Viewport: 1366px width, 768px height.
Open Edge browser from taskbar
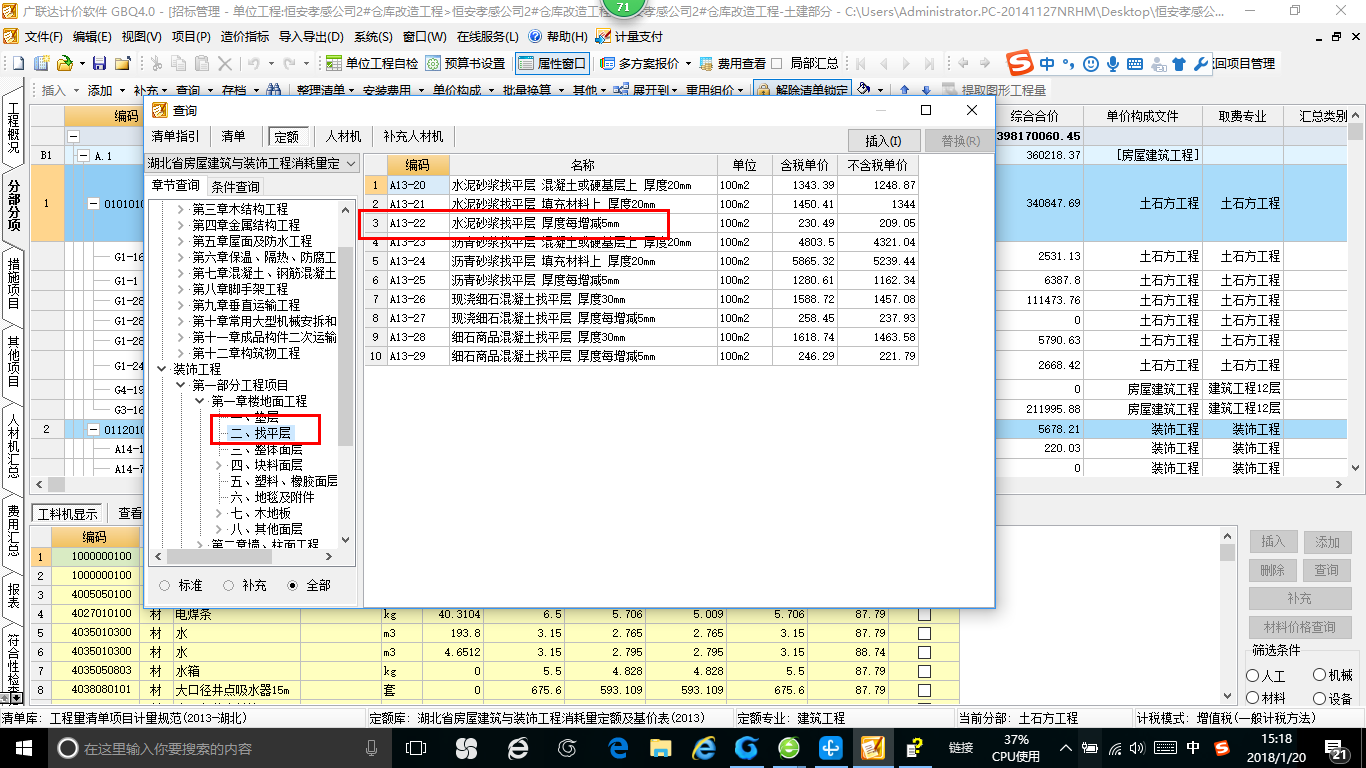point(618,747)
